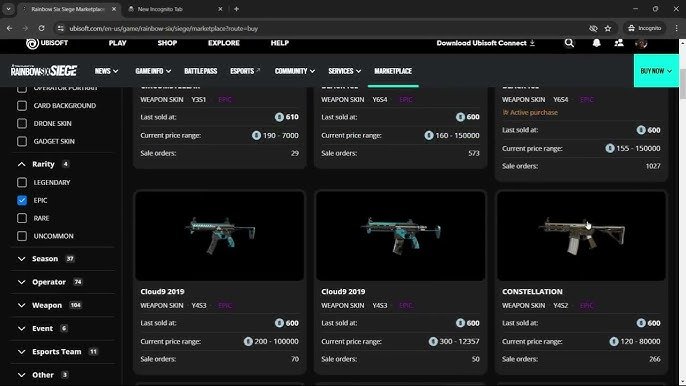Close the Rainbow Six Siege Marketplace tab
Viewport: 686px width, 386px height.
[x=114, y=9]
